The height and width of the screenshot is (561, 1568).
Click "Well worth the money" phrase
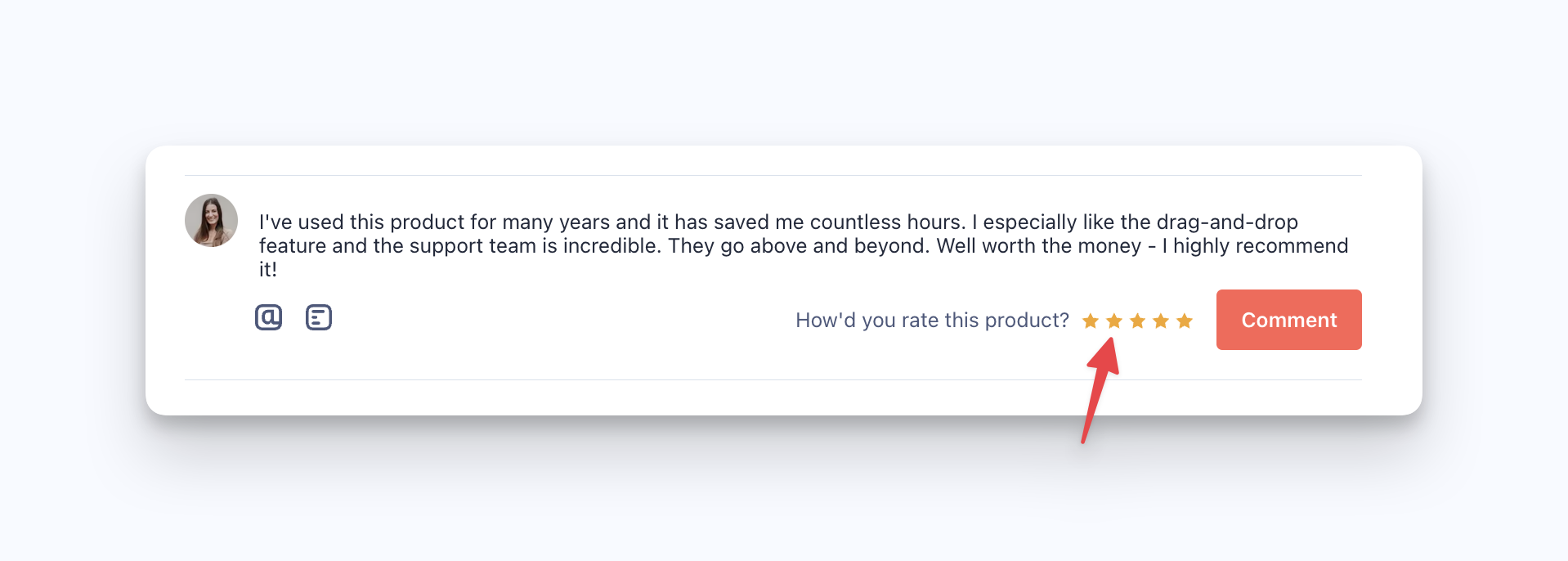[1038, 246]
